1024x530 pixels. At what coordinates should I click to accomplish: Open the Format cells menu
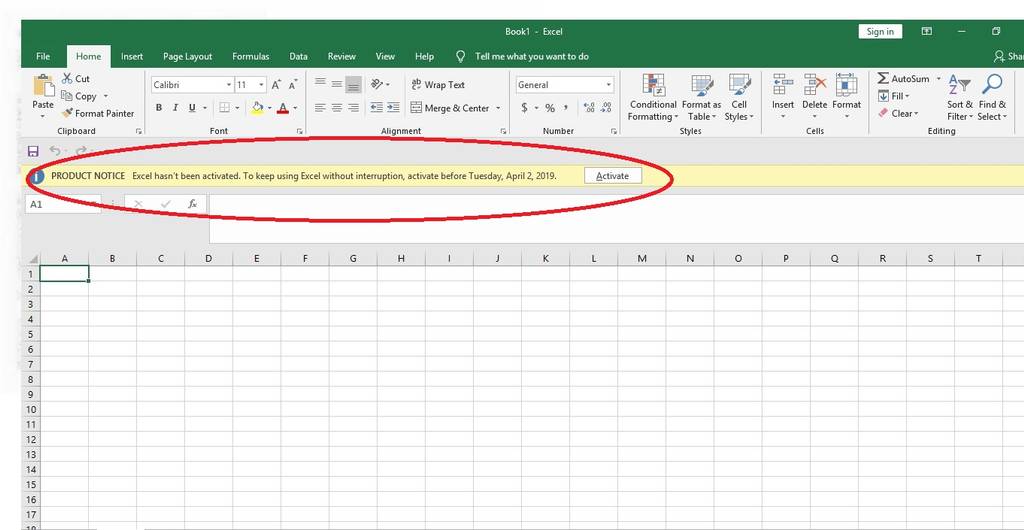(846, 97)
